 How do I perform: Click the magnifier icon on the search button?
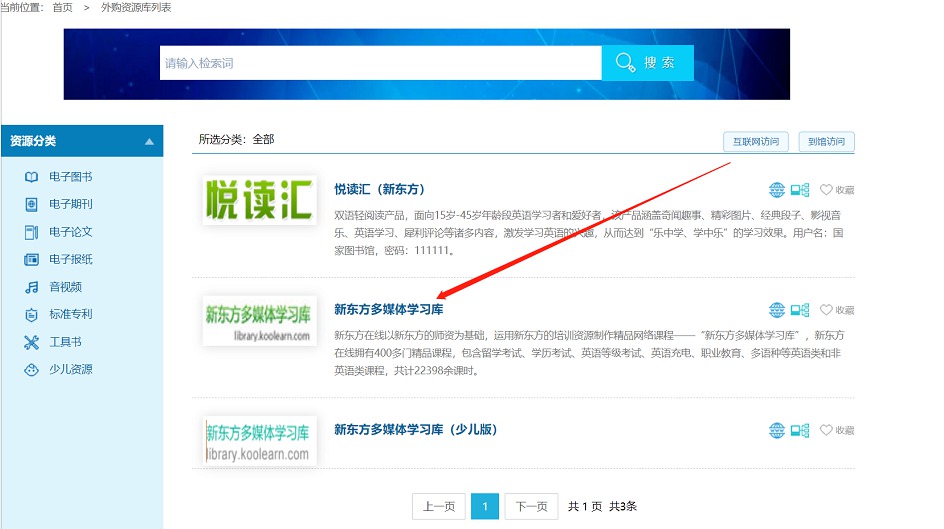coord(626,63)
